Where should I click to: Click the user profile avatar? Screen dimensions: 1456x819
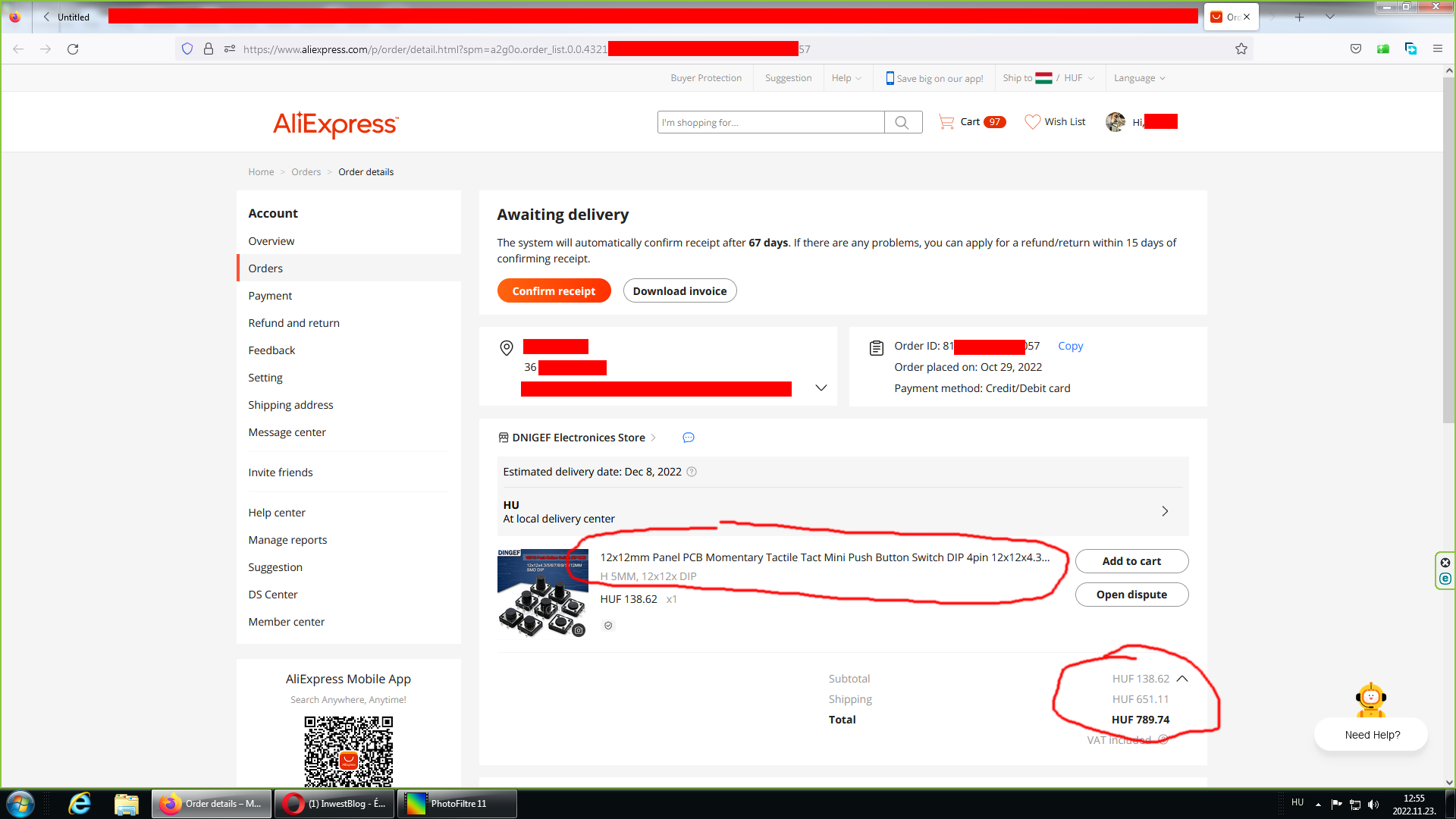pos(1115,122)
